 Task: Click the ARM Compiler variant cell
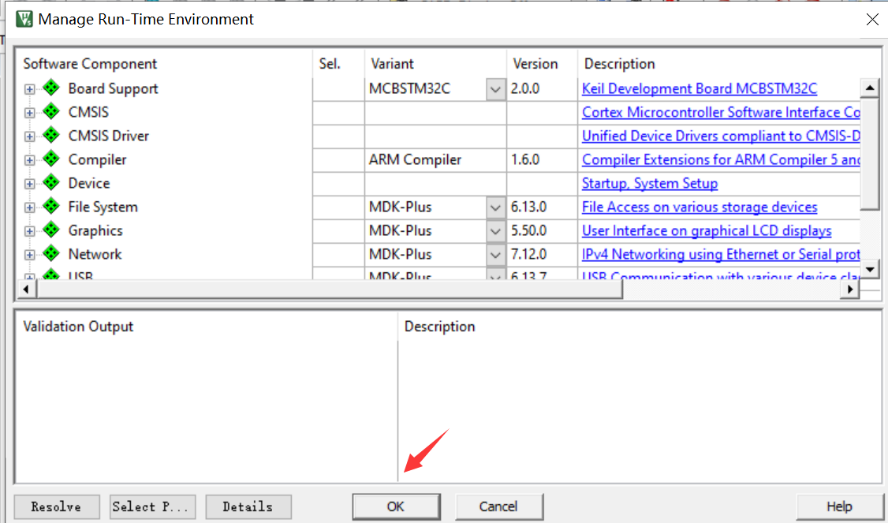pyautogui.click(x=435, y=160)
